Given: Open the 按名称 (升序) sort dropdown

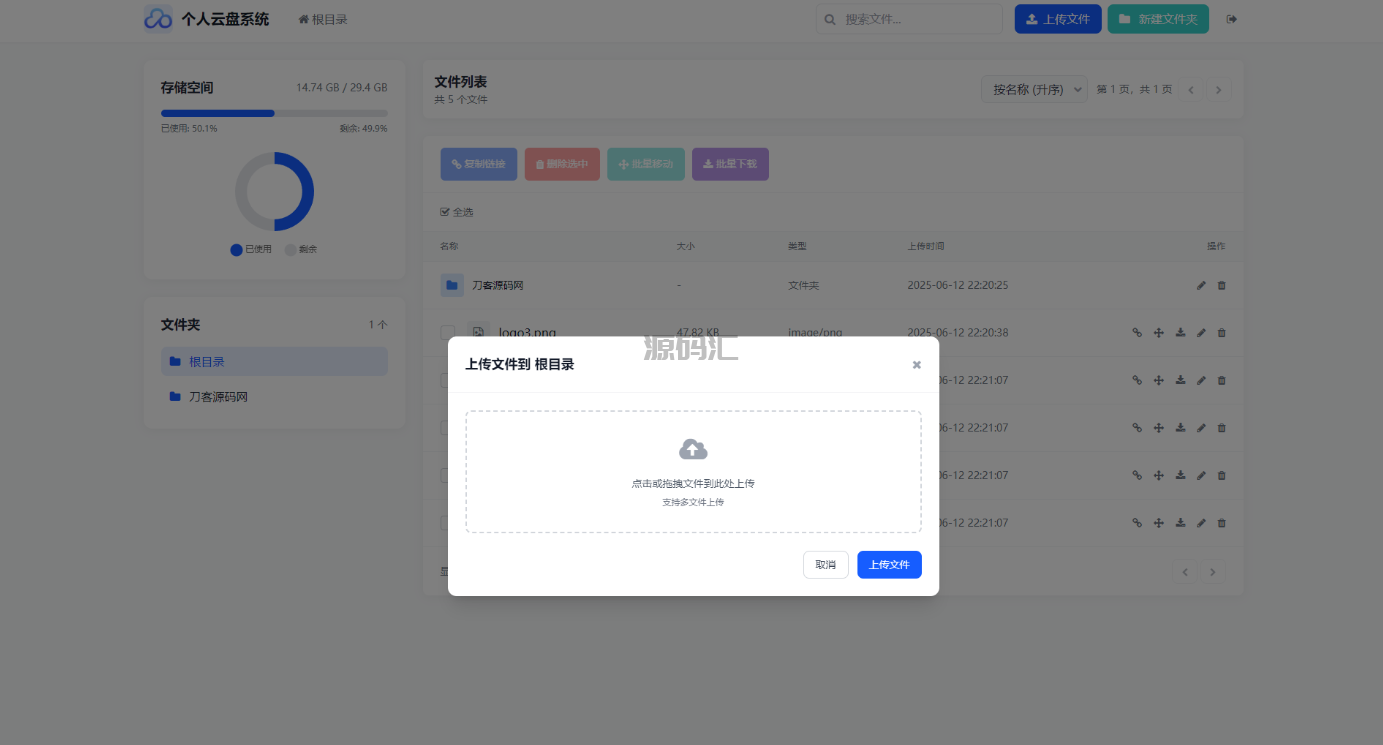Looking at the screenshot, I should point(1034,89).
